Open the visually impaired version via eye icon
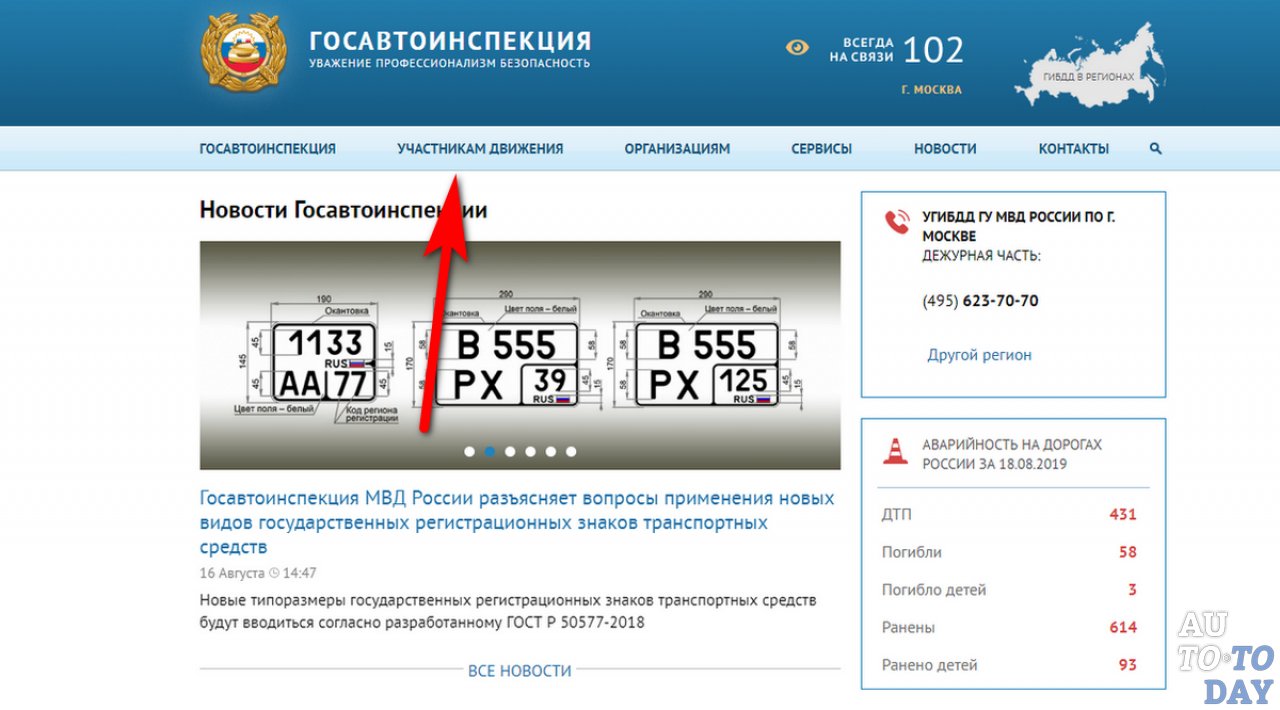This screenshot has height=710, width=1280. [796, 47]
